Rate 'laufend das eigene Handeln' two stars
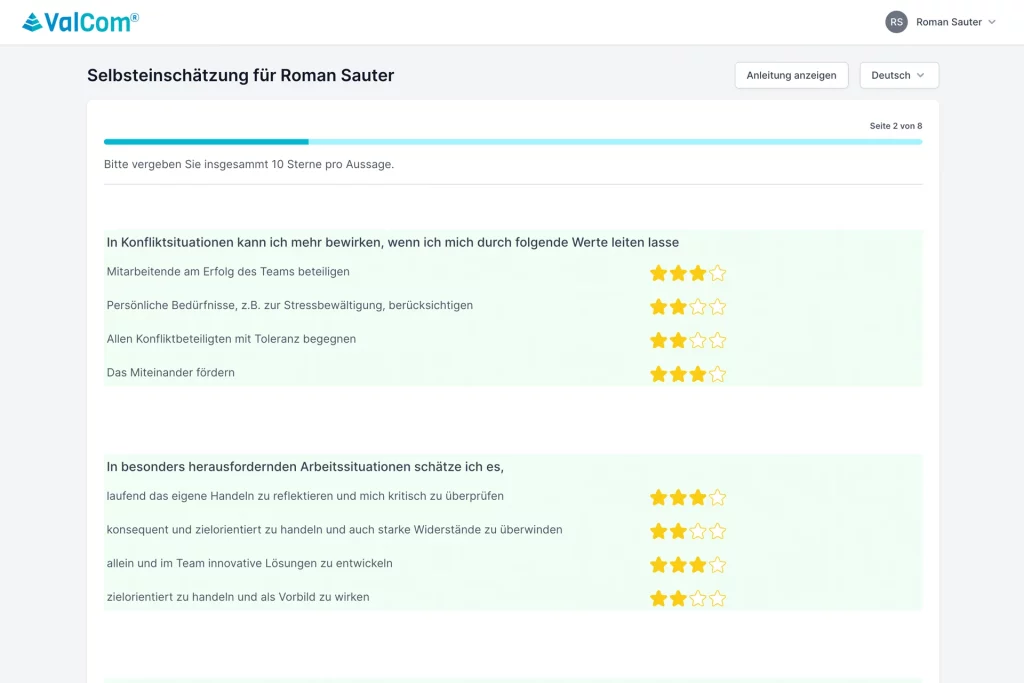Image resolution: width=1024 pixels, height=683 pixels. pos(678,497)
